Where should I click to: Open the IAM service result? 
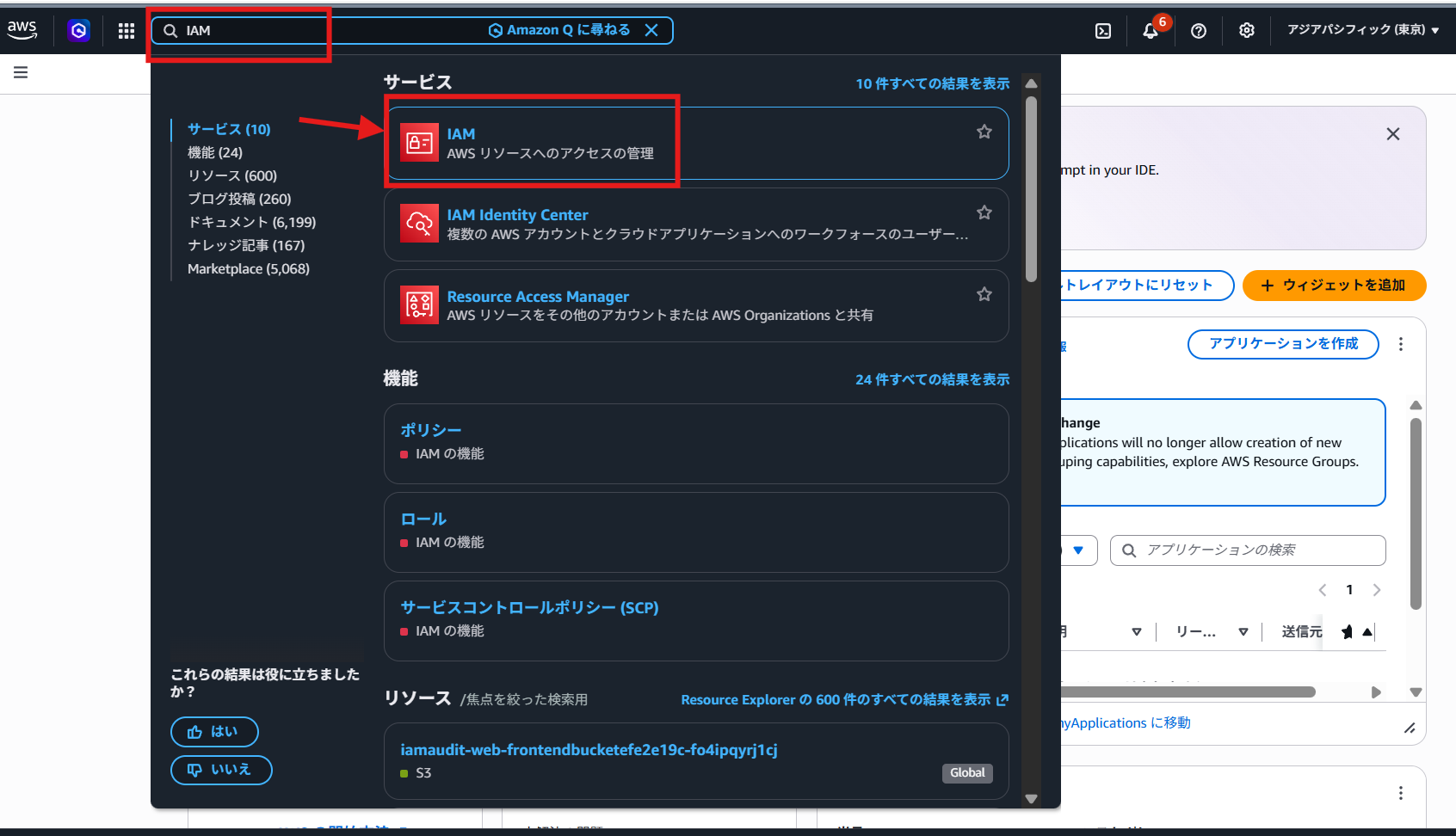(x=696, y=143)
